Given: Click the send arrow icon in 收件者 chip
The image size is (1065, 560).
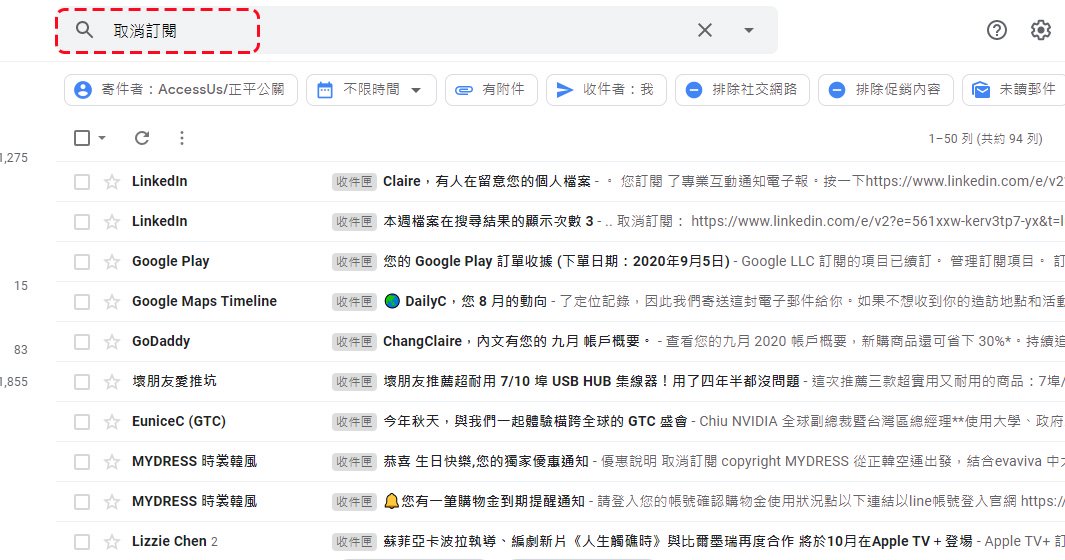Looking at the screenshot, I should pyautogui.click(x=564, y=90).
